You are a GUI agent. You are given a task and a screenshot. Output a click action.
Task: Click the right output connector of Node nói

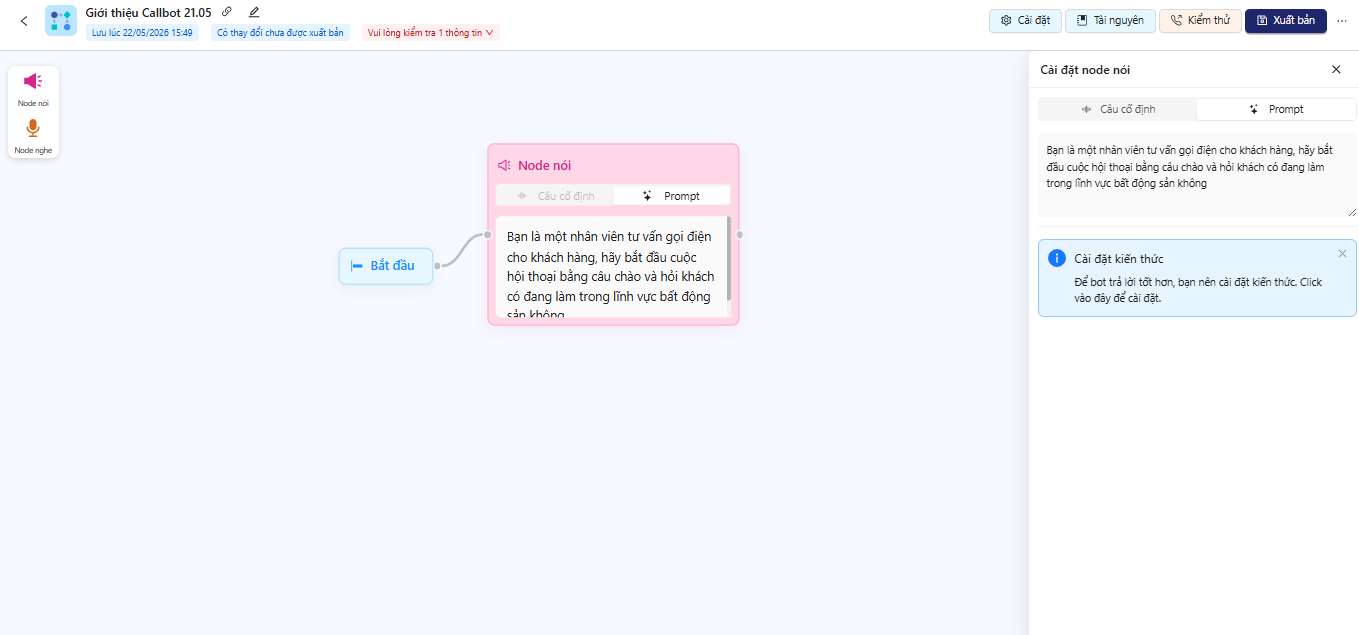click(x=739, y=235)
